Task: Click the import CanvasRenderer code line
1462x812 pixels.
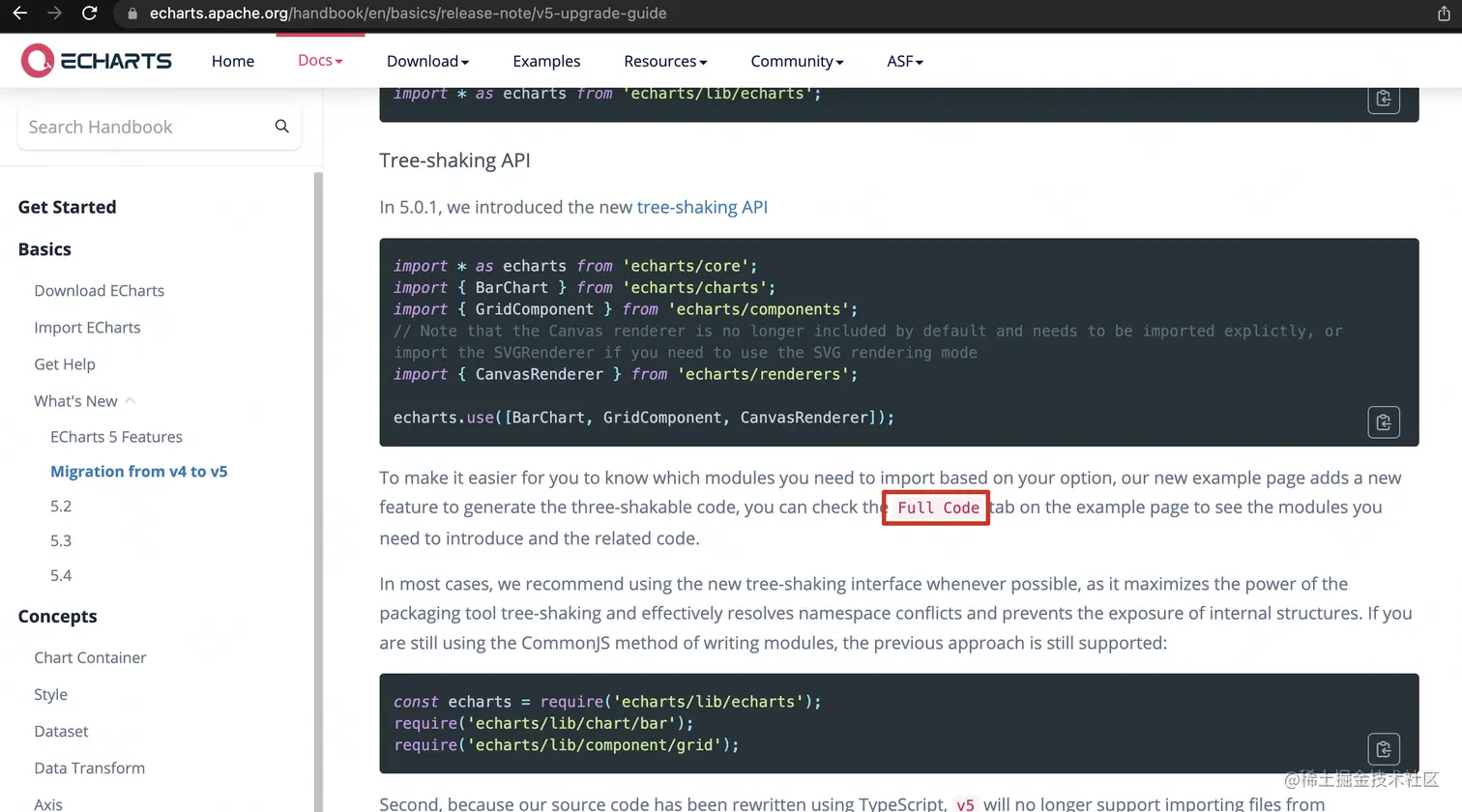Action: 626,374
